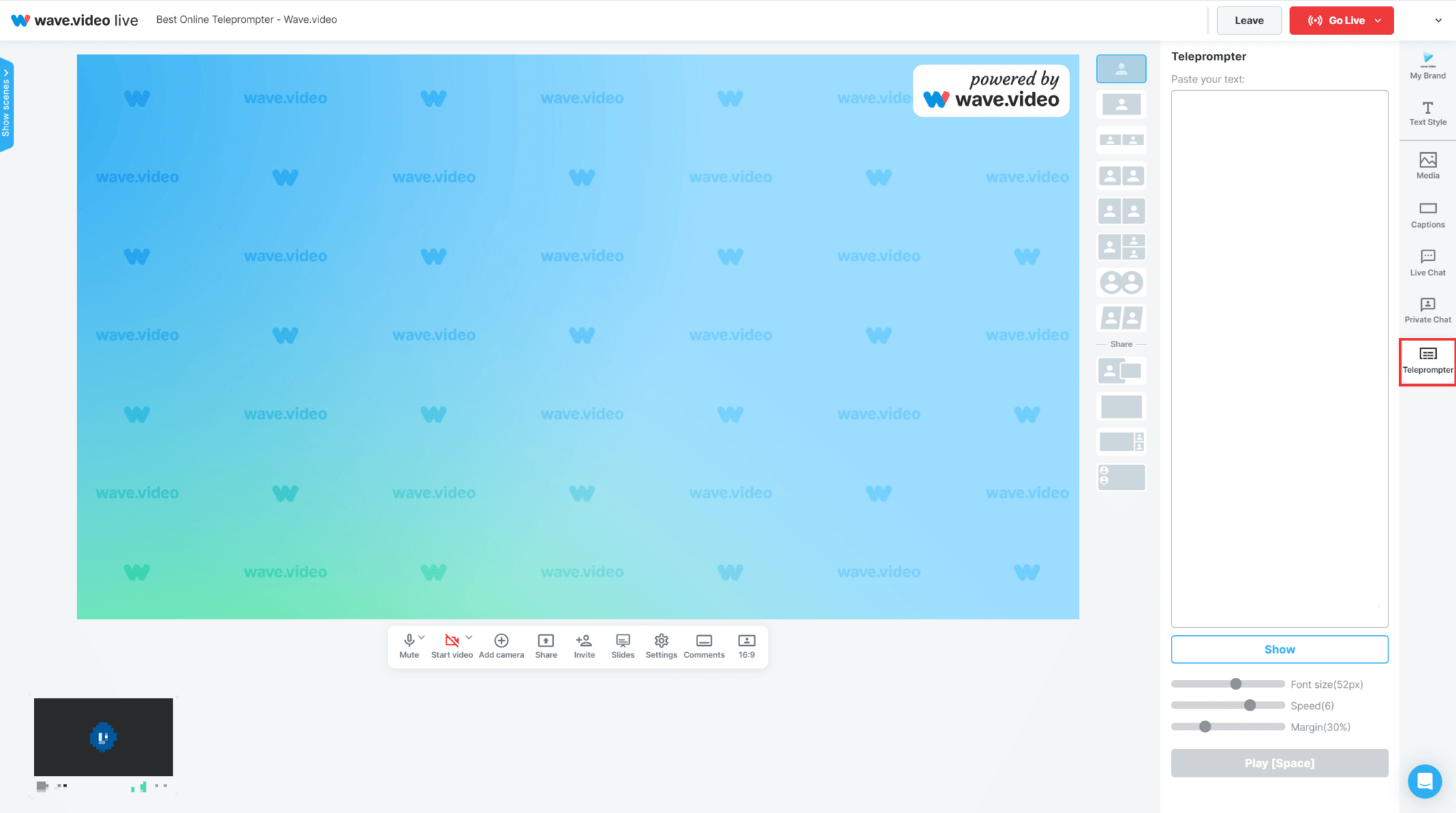Open the Slides tool
1456x813 pixels.
click(x=623, y=645)
